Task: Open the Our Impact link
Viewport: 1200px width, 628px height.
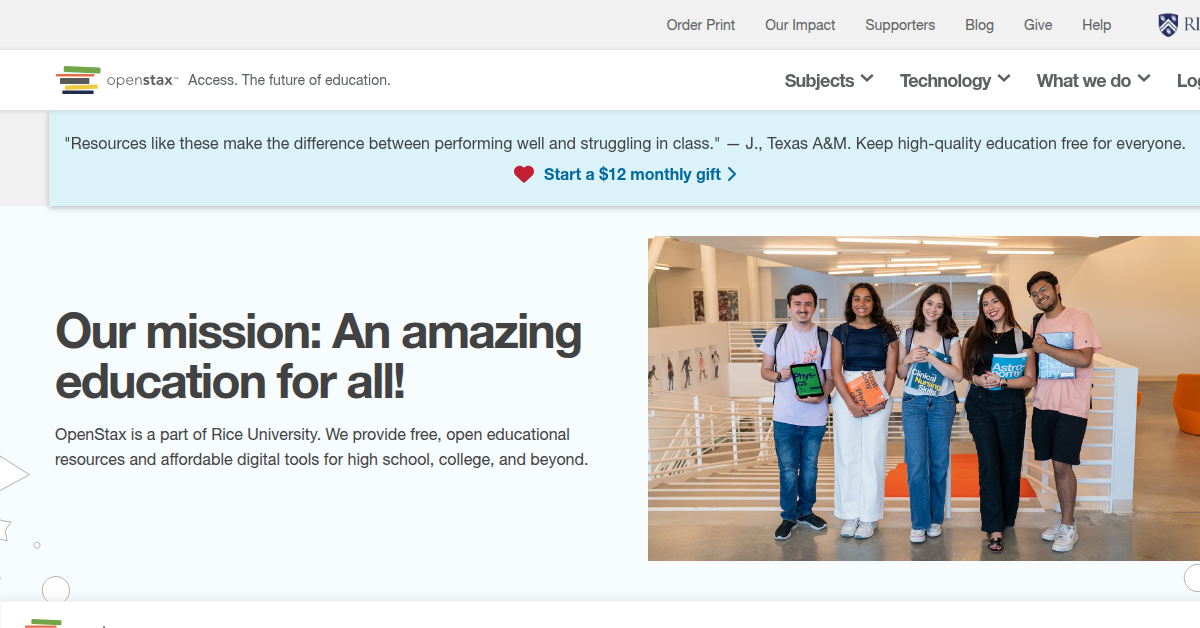Action: point(800,25)
